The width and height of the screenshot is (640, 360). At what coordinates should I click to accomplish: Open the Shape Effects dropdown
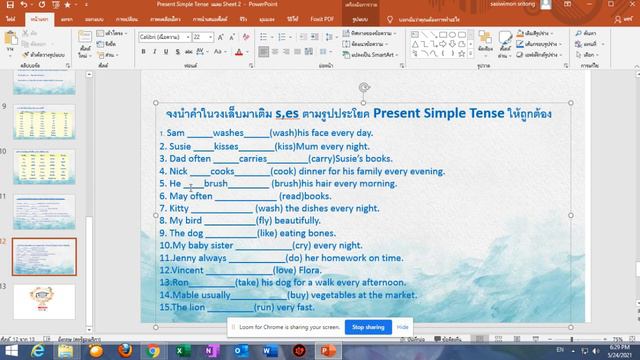click(x=540, y=55)
